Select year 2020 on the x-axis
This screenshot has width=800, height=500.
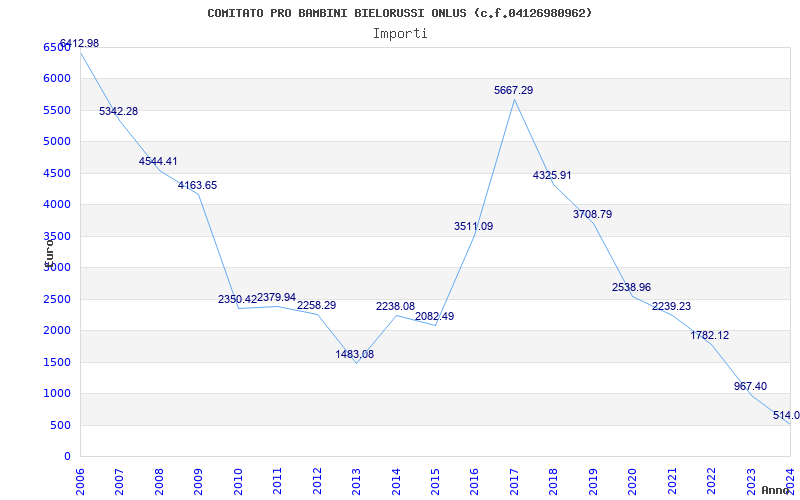pyautogui.click(x=633, y=481)
